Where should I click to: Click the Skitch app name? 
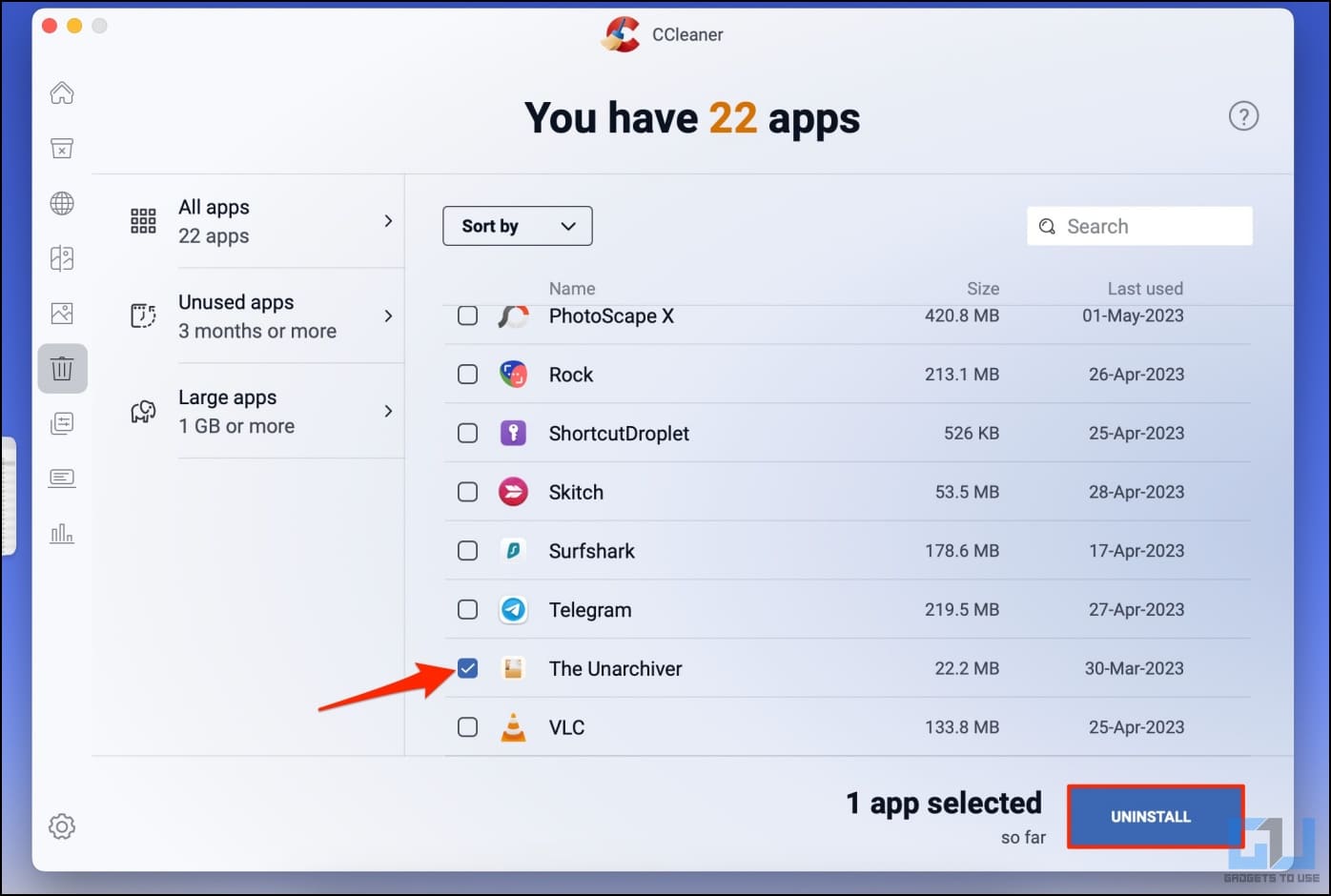click(576, 492)
